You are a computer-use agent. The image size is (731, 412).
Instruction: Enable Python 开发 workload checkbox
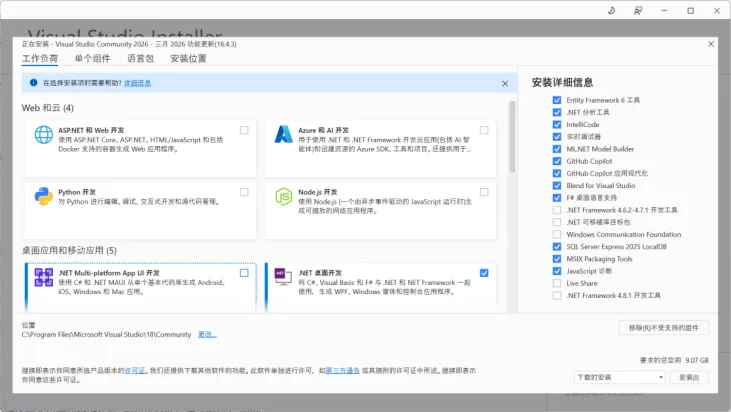click(244, 192)
